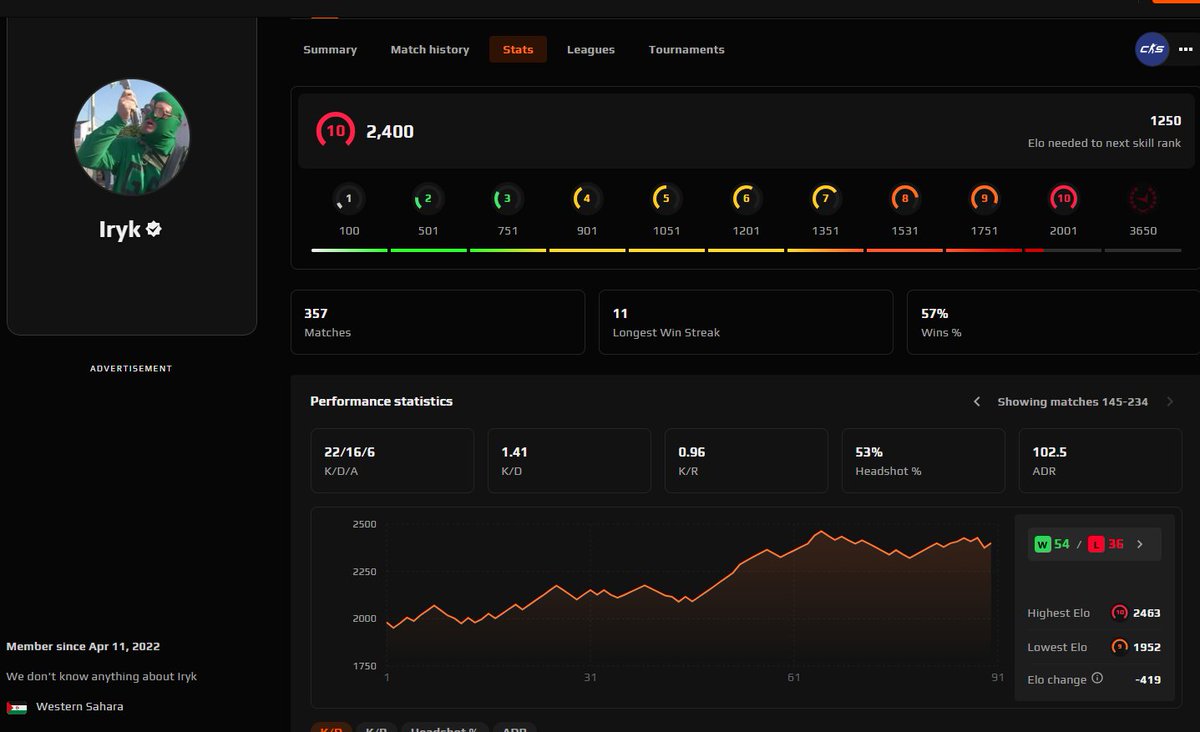This screenshot has width=1200, height=732.
Task: Expand the win/loss chevron beside 54 / 36
Action: pos(1140,545)
